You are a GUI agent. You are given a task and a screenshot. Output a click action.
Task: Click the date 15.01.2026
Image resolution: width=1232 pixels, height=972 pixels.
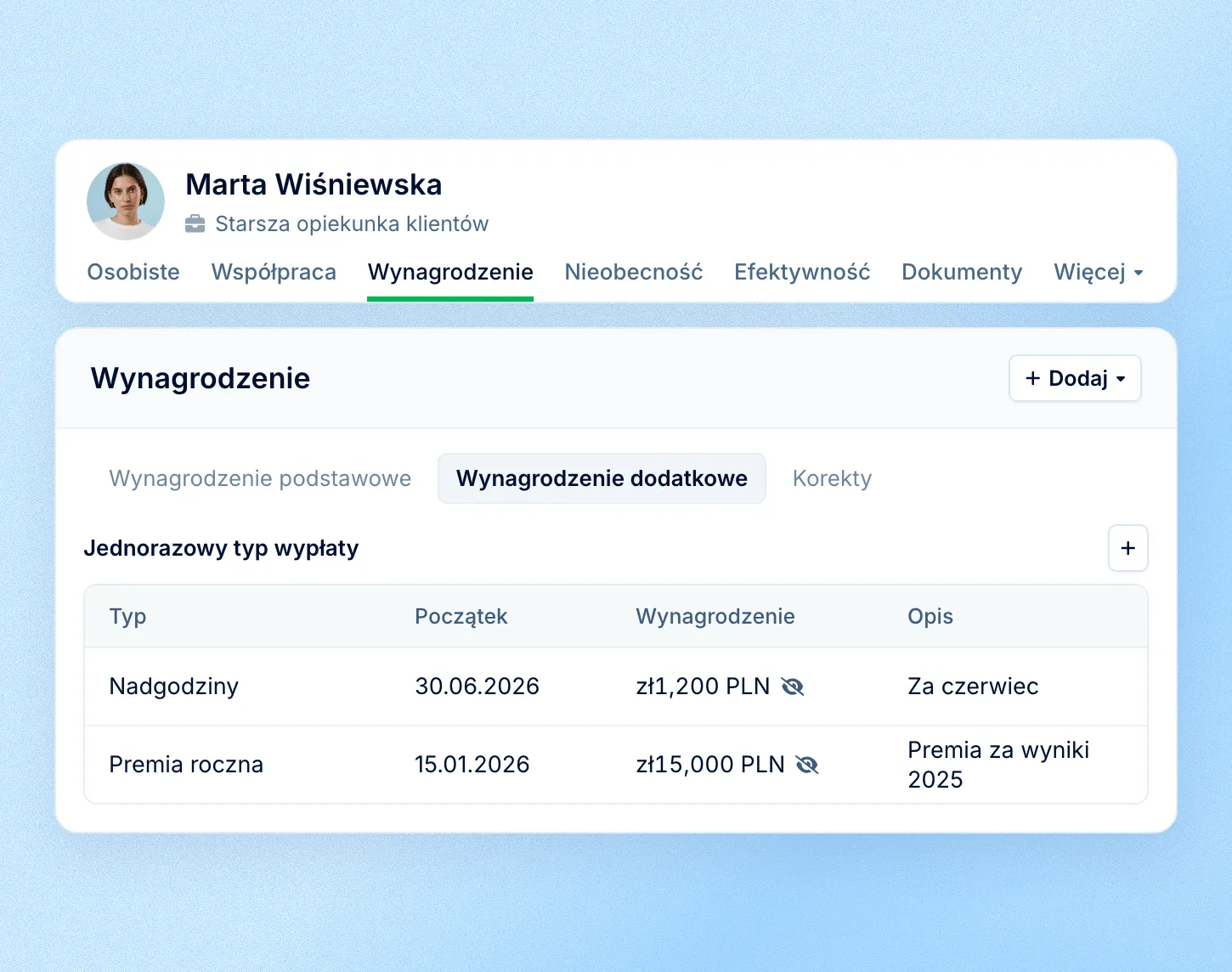(x=472, y=765)
